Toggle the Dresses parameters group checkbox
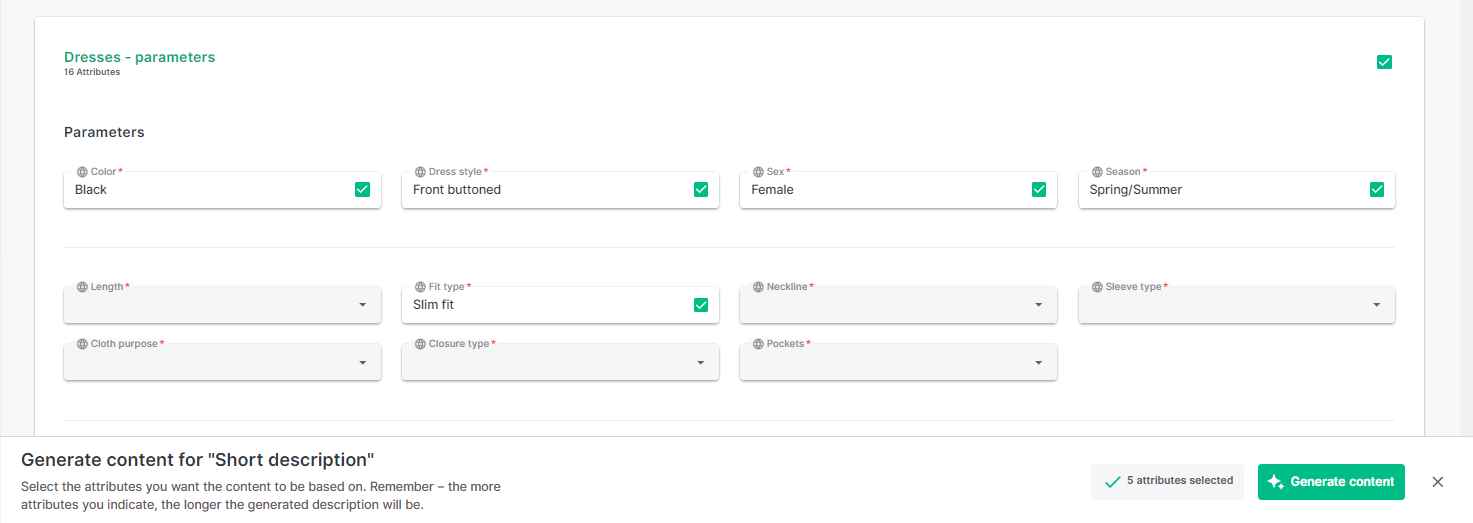Viewport: 1473px width, 523px height. pyautogui.click(x=1384, y=62)
